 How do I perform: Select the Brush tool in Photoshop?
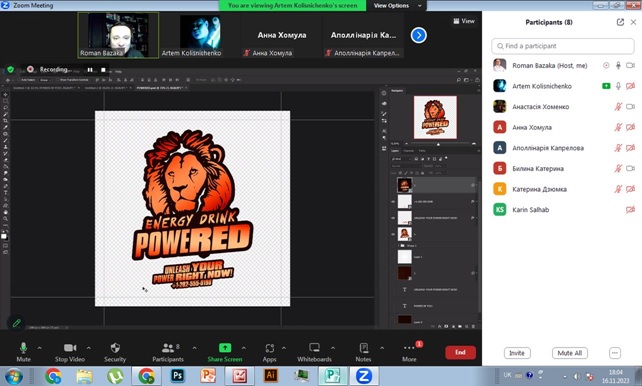[x=5, y=140]
